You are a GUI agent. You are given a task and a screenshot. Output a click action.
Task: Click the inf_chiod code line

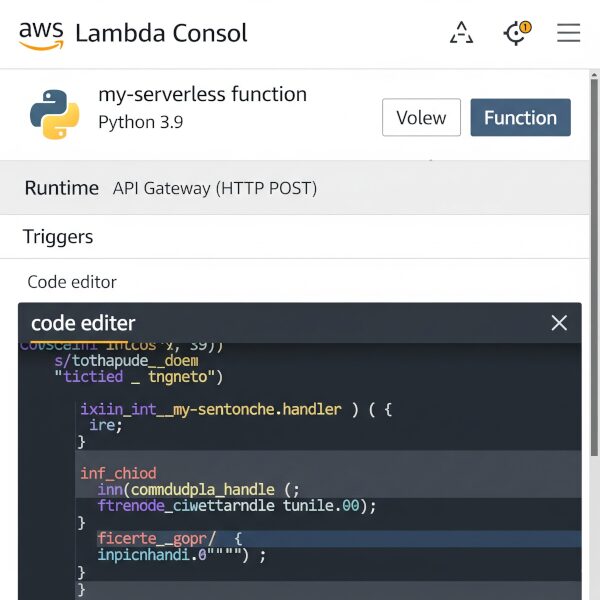(x=118, y=473)
